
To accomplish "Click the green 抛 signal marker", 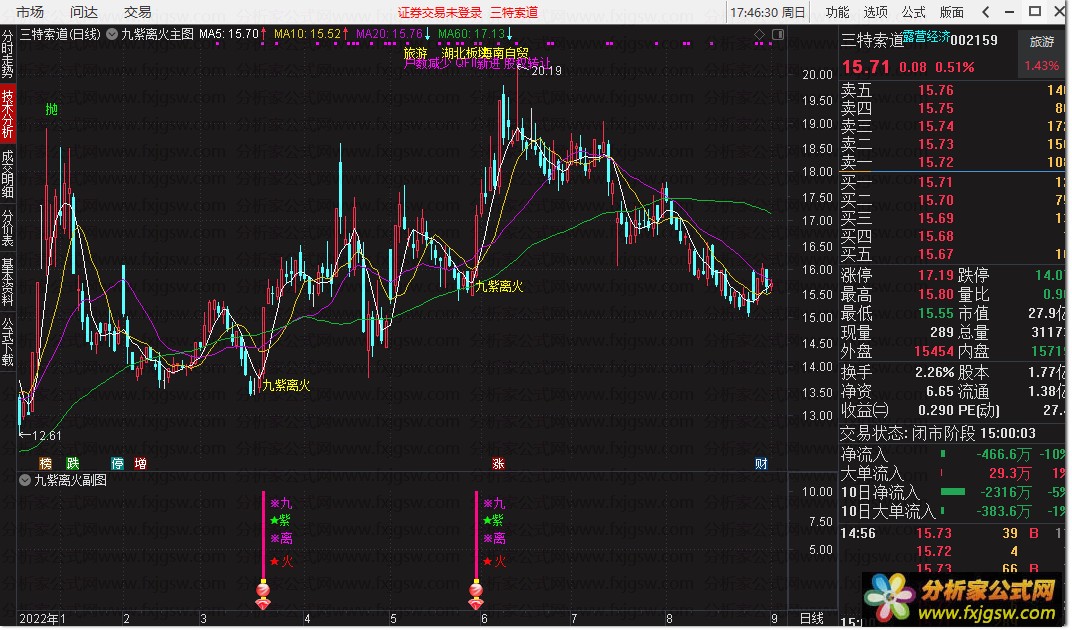I will [51, 109].
